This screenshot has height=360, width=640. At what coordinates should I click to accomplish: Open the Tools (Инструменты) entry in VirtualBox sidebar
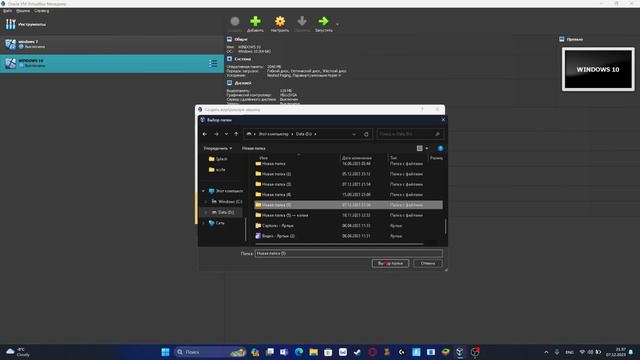(112, 24)
